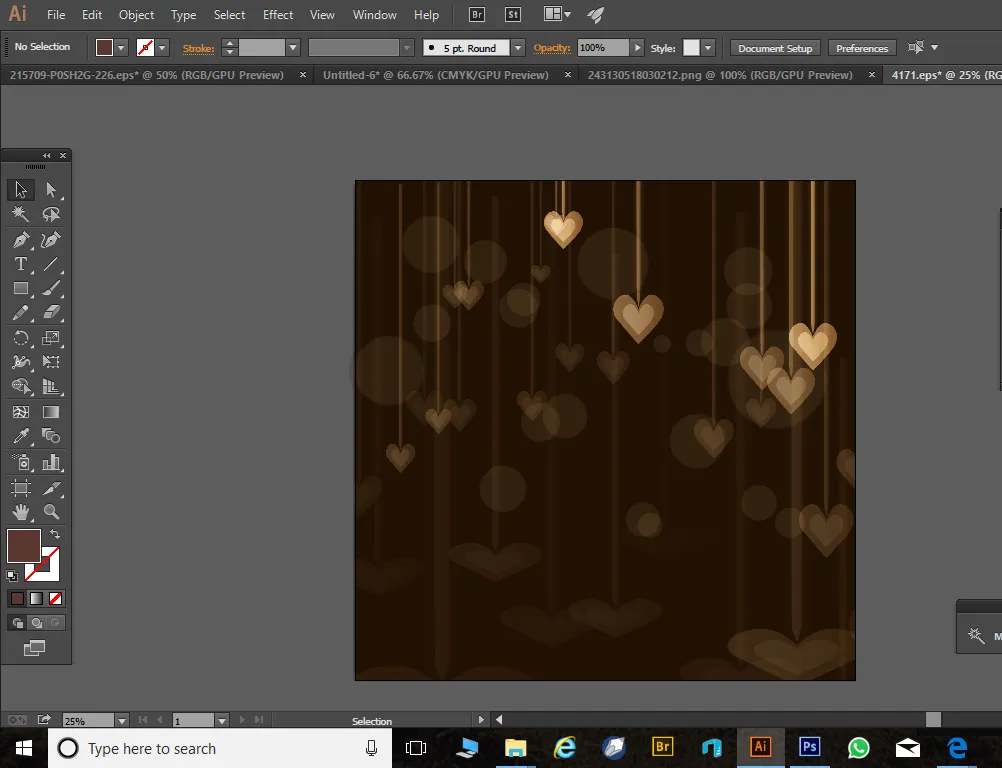Enable Draw Behind mode
The image size is (1002, 768).
coord(37,623)
